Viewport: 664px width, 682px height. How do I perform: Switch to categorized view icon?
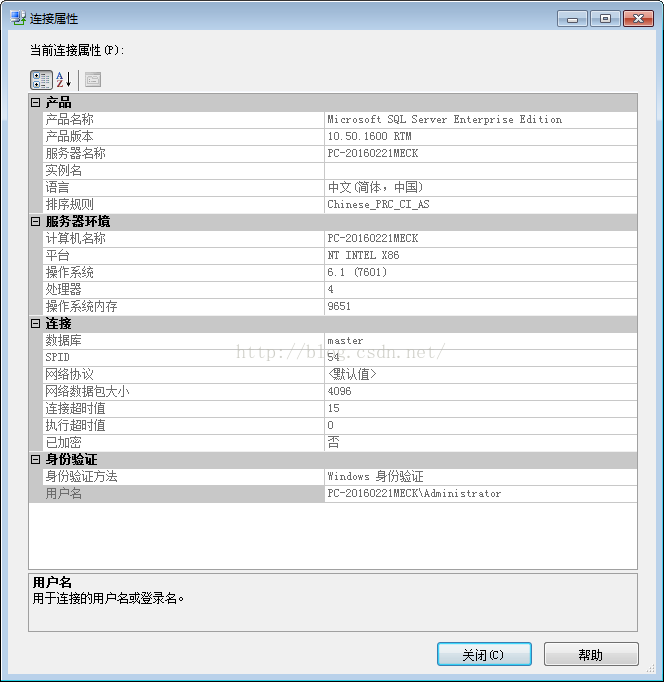click(x=41, y=80)
